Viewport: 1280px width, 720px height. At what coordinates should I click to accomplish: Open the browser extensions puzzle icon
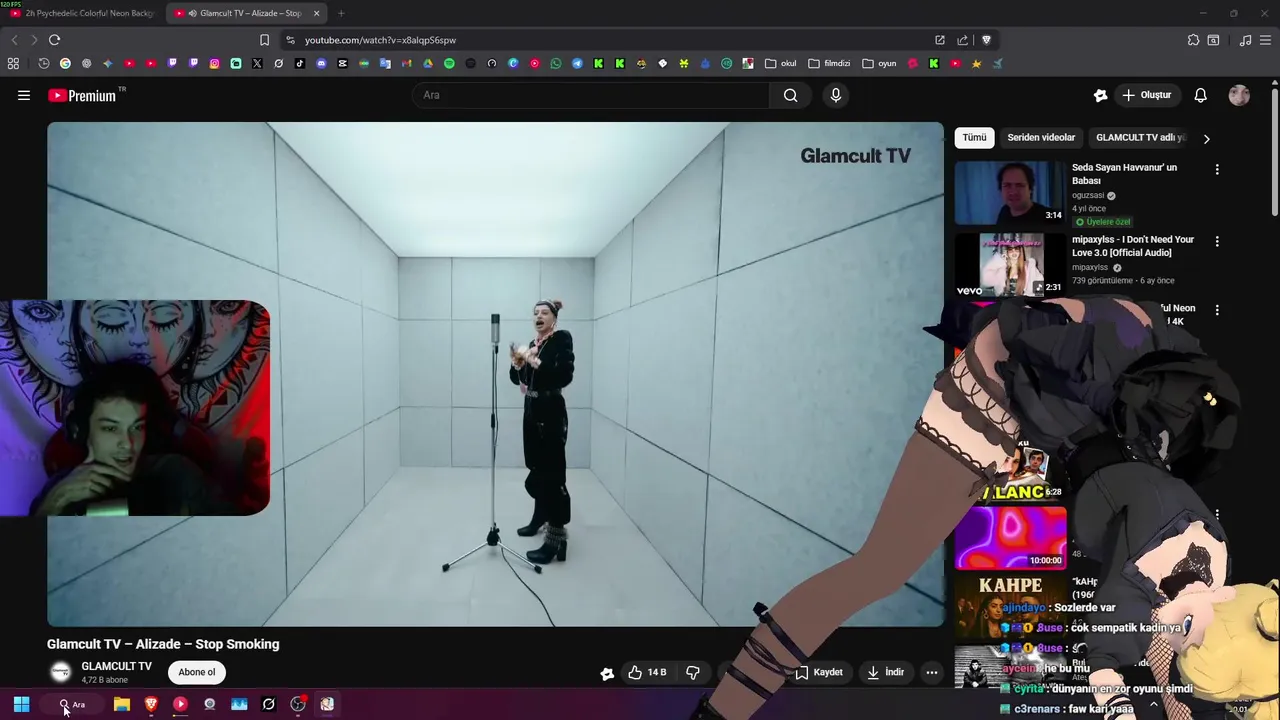click(x=1193, y=40)
